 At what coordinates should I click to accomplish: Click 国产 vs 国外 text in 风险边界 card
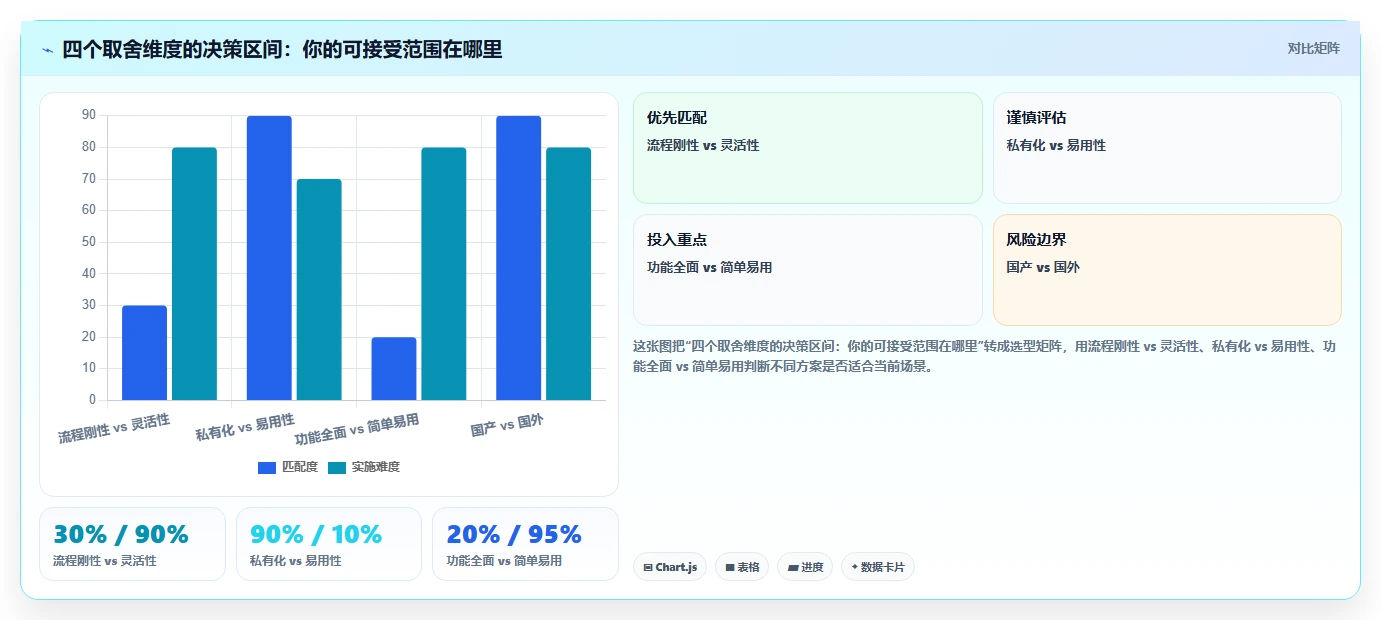(1043, 267)
